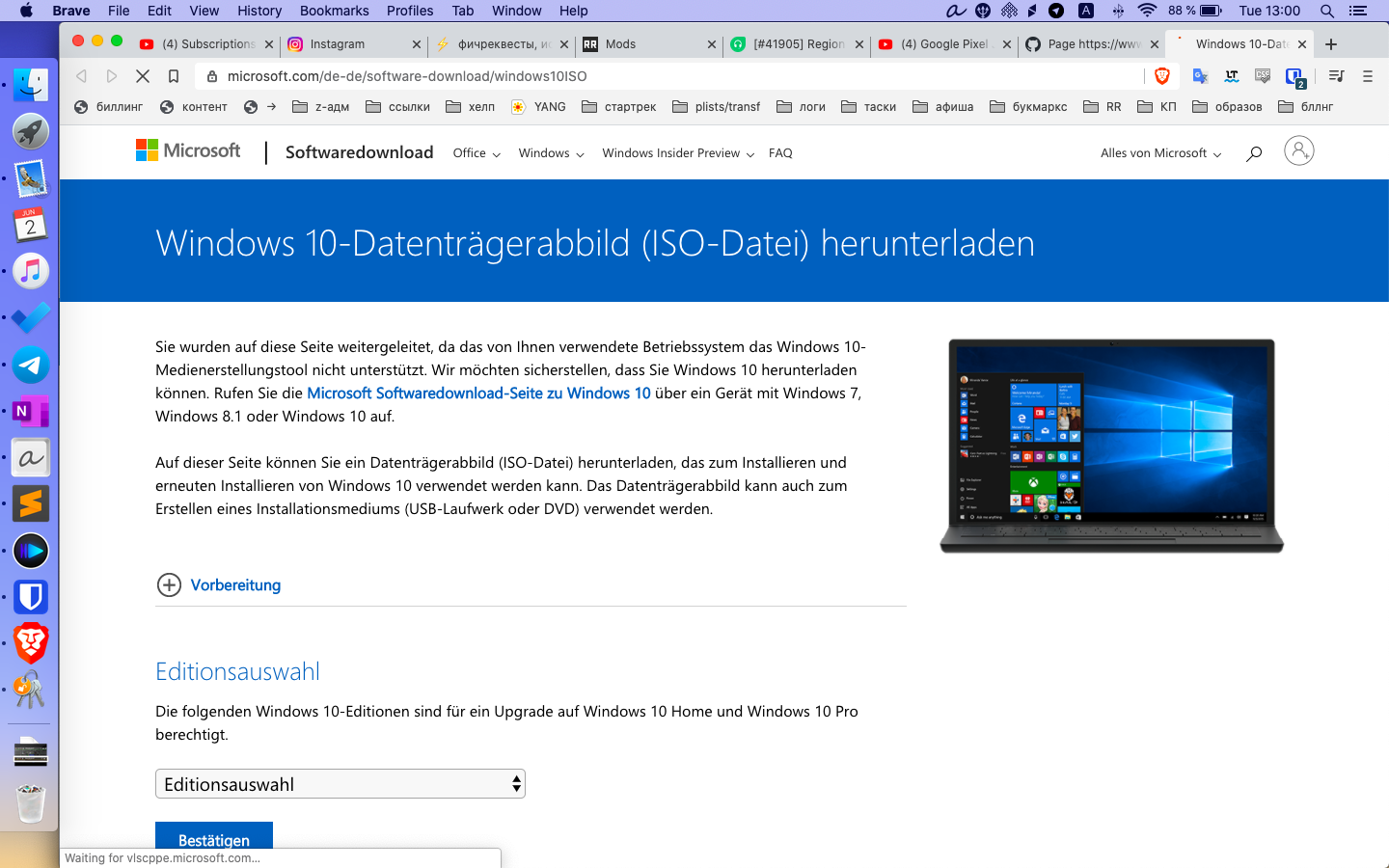Open Music app in the Dock
This screenshot has height=868, width=1389.
31,271
